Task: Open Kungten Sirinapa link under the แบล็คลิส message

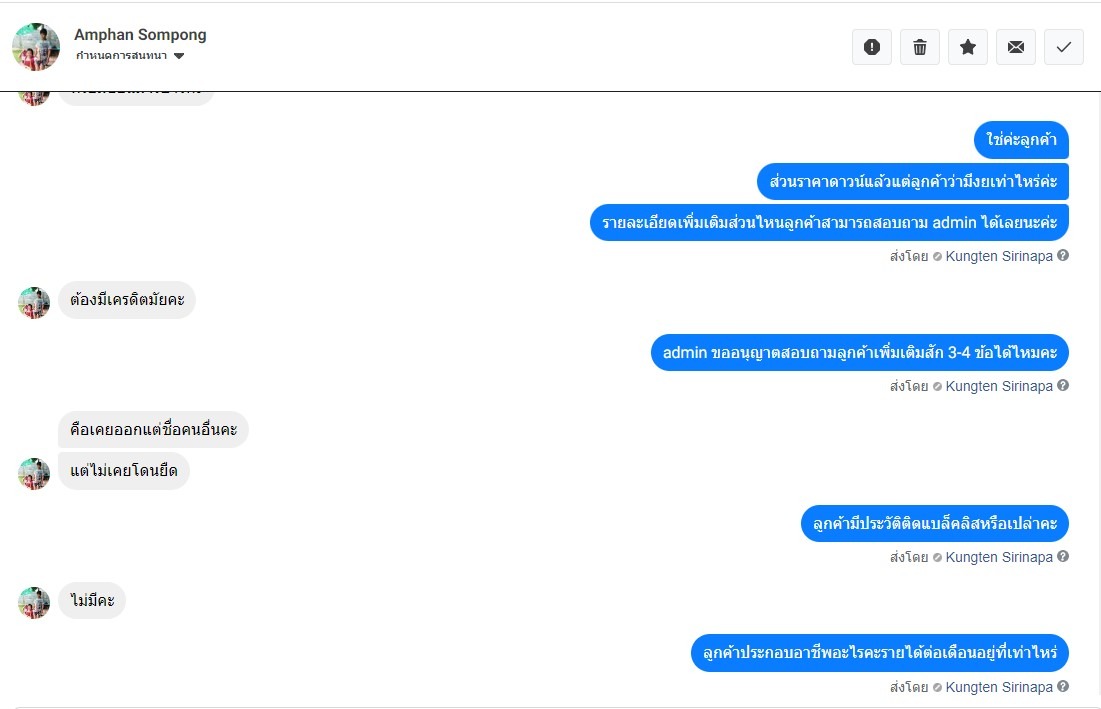Action: point(999,557)
